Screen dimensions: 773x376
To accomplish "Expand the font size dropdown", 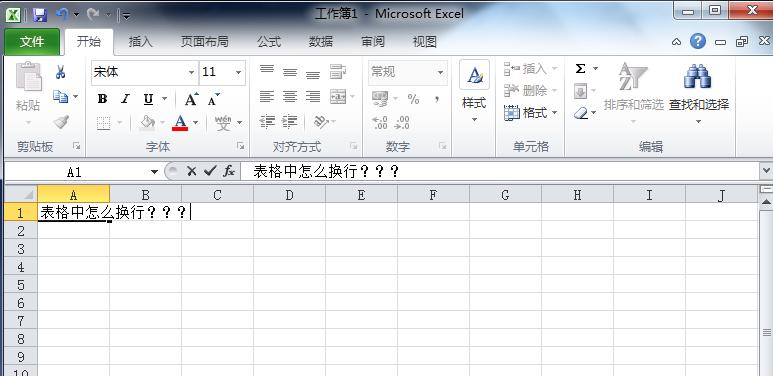I will tap(238, 72).
